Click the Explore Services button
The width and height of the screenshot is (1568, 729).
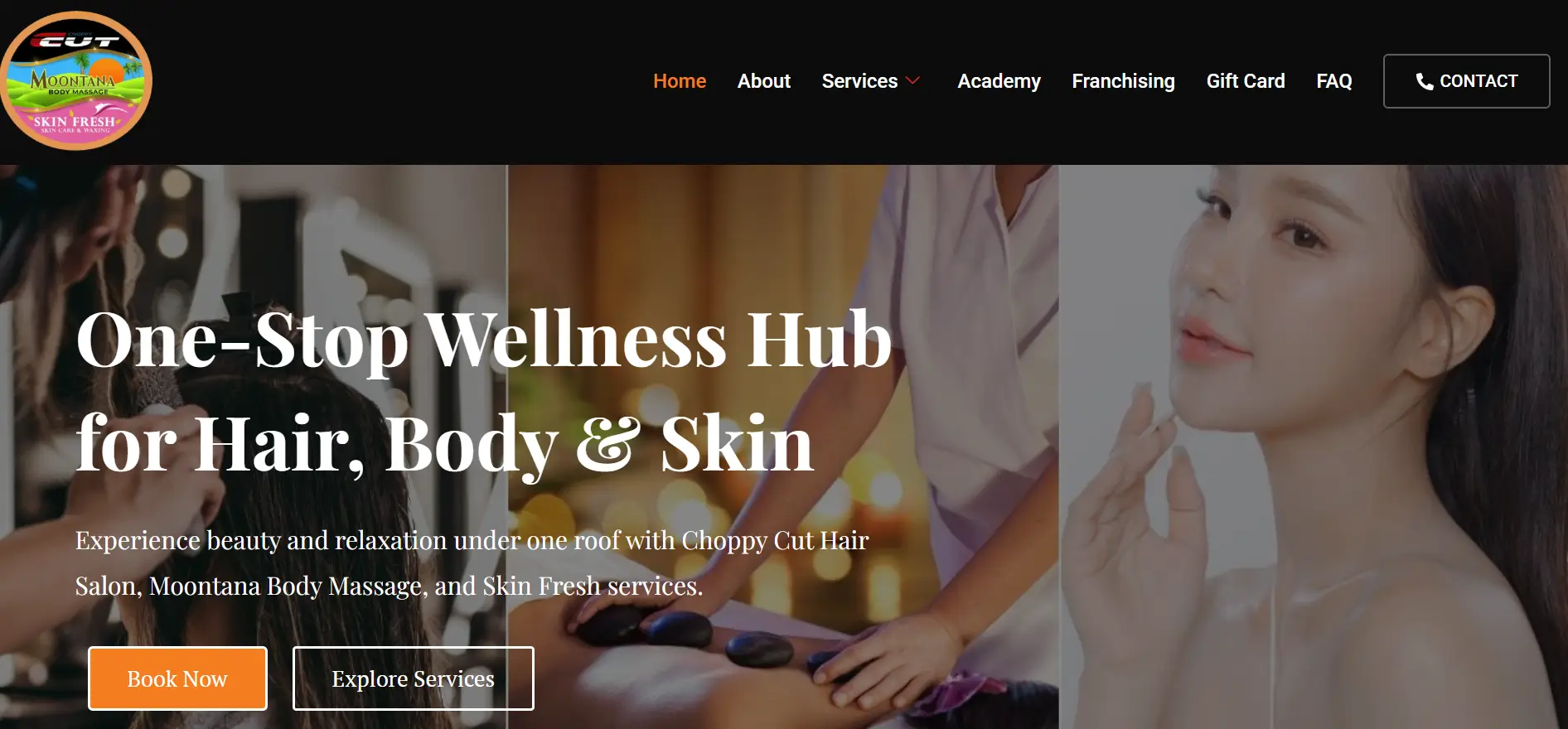click(x=414, y=678)
